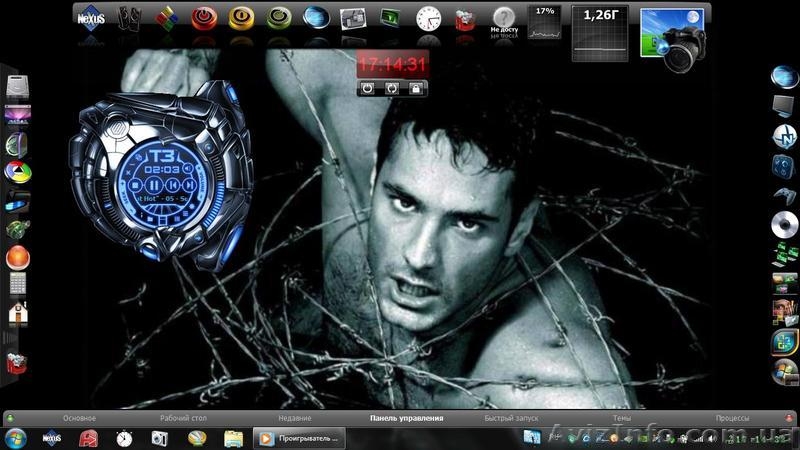Viewport: 800px width, 450px height.
Task: Pause playback on the T3 player widget
Action: point(151,185)
